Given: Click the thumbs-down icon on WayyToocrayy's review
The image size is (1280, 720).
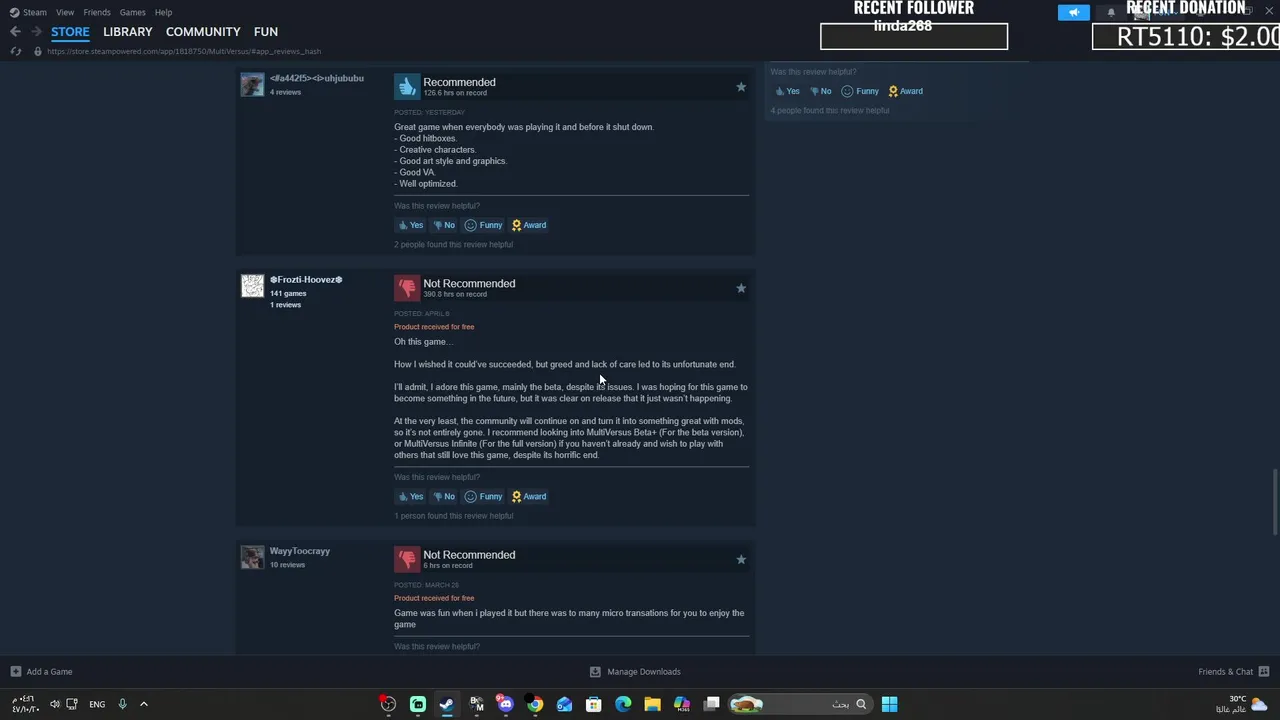Looking at the screenshot, I should pyautogui.click(x=407, y=559).
